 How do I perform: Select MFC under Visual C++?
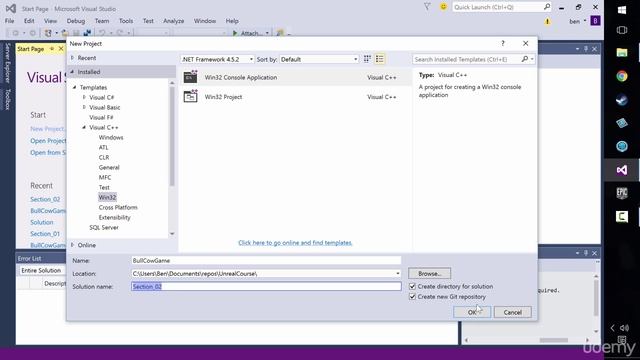(x=105, y=177)
